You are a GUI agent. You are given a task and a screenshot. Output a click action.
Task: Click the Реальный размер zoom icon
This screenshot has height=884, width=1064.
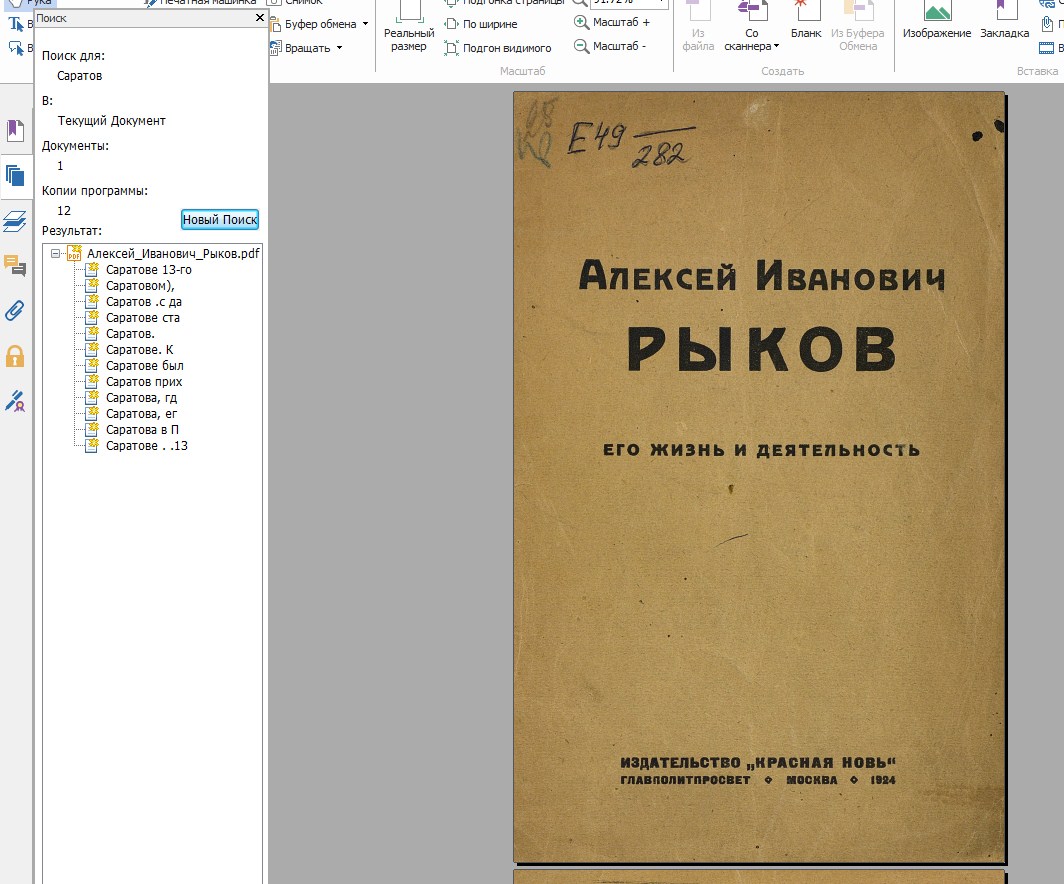pos(409,12)
